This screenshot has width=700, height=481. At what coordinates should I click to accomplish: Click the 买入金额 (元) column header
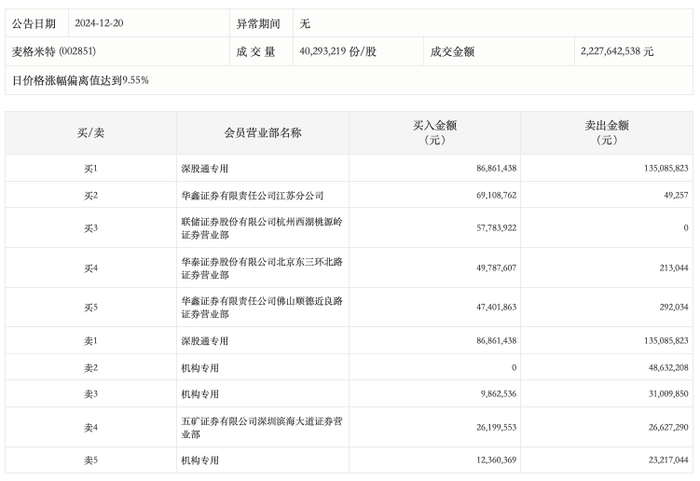coord(434,133)
